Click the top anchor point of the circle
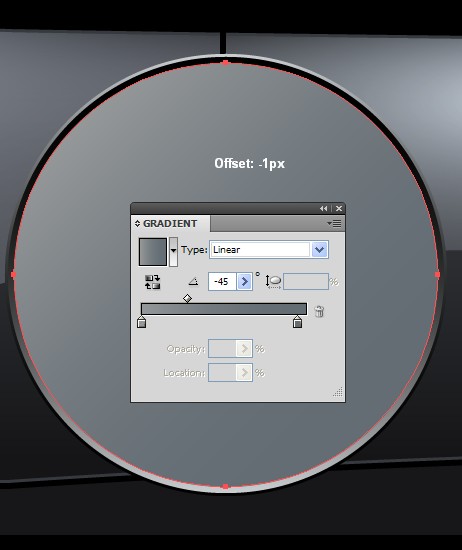Screen dimensions: 462x550 (226, 63)
